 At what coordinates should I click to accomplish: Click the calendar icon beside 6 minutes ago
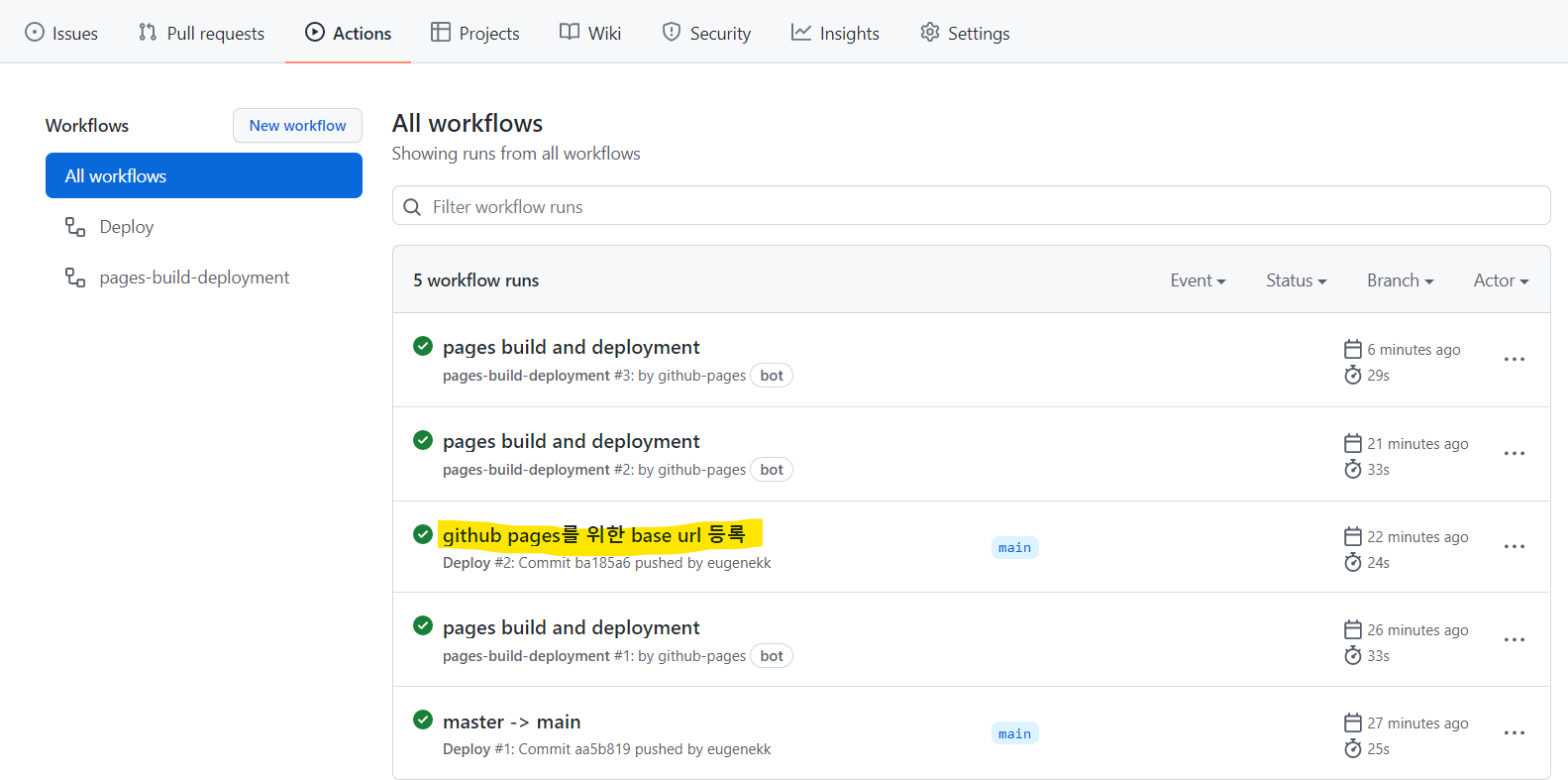[1353, 349]
